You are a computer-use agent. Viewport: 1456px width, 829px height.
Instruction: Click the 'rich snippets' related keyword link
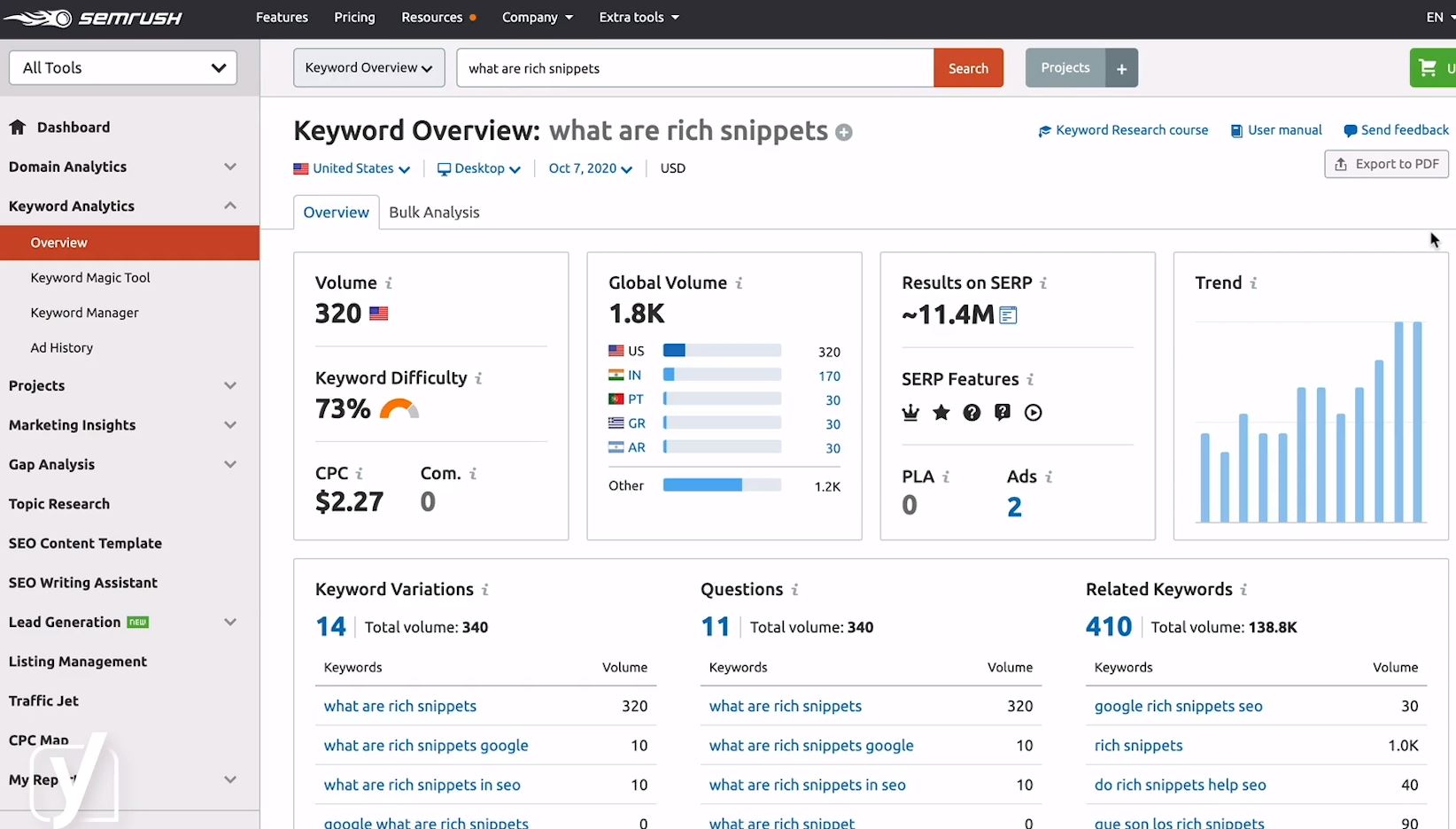(x=1138, y=746)
